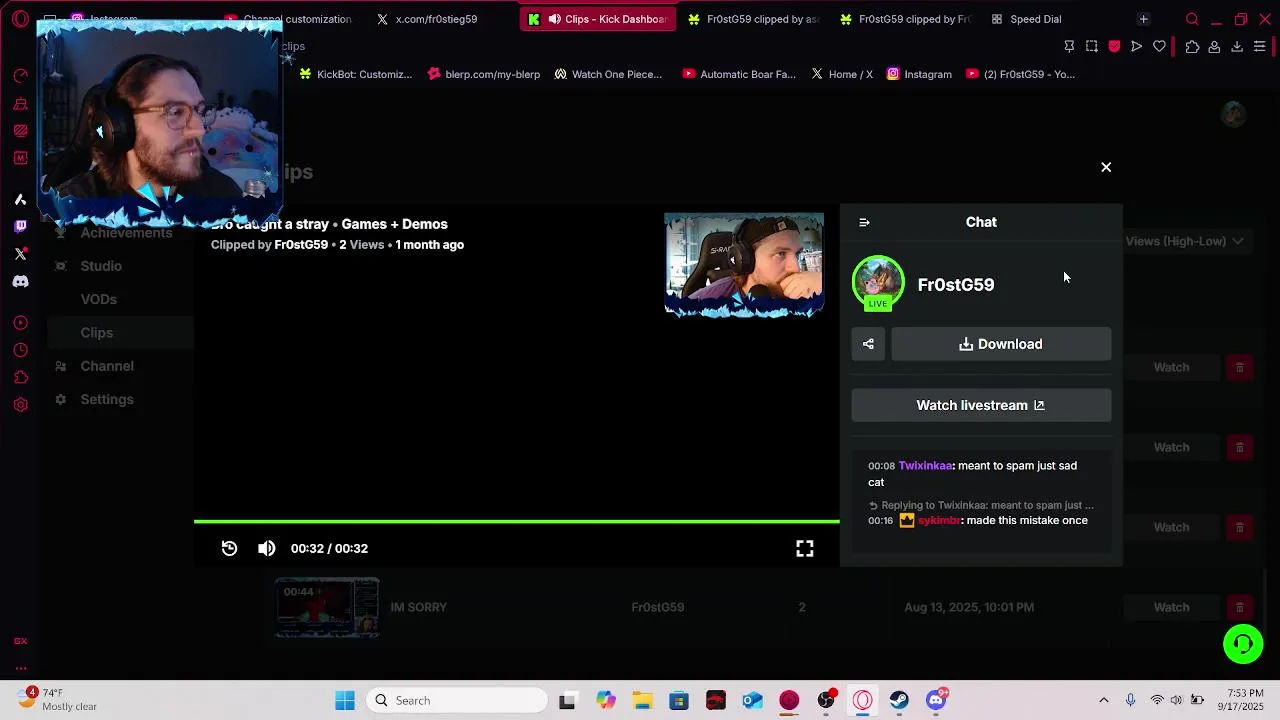Open the browser easy setup sliders icon
The height and width of the screenshot is (720, 1280).
click(x=1260, y=46)
